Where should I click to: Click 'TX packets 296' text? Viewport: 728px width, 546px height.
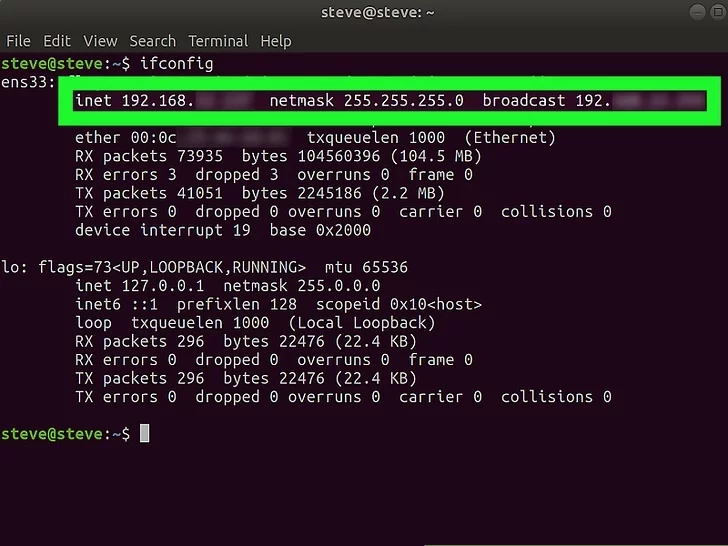139,379
